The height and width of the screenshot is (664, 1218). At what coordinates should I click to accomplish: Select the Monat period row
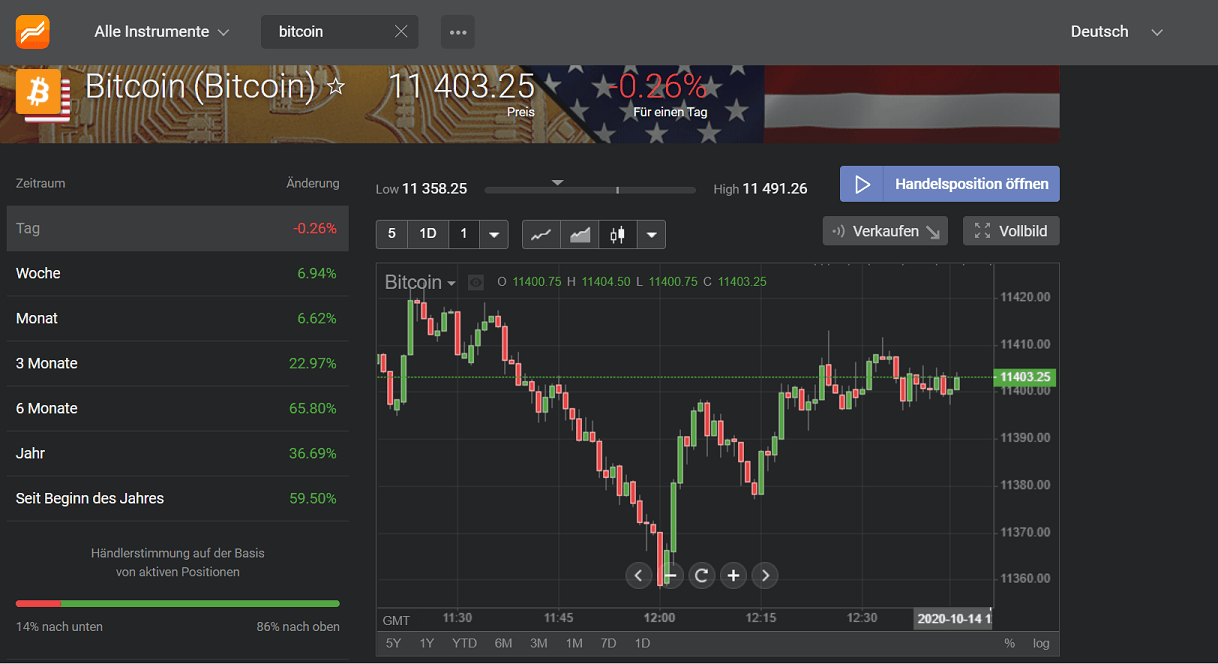(178, 318)
